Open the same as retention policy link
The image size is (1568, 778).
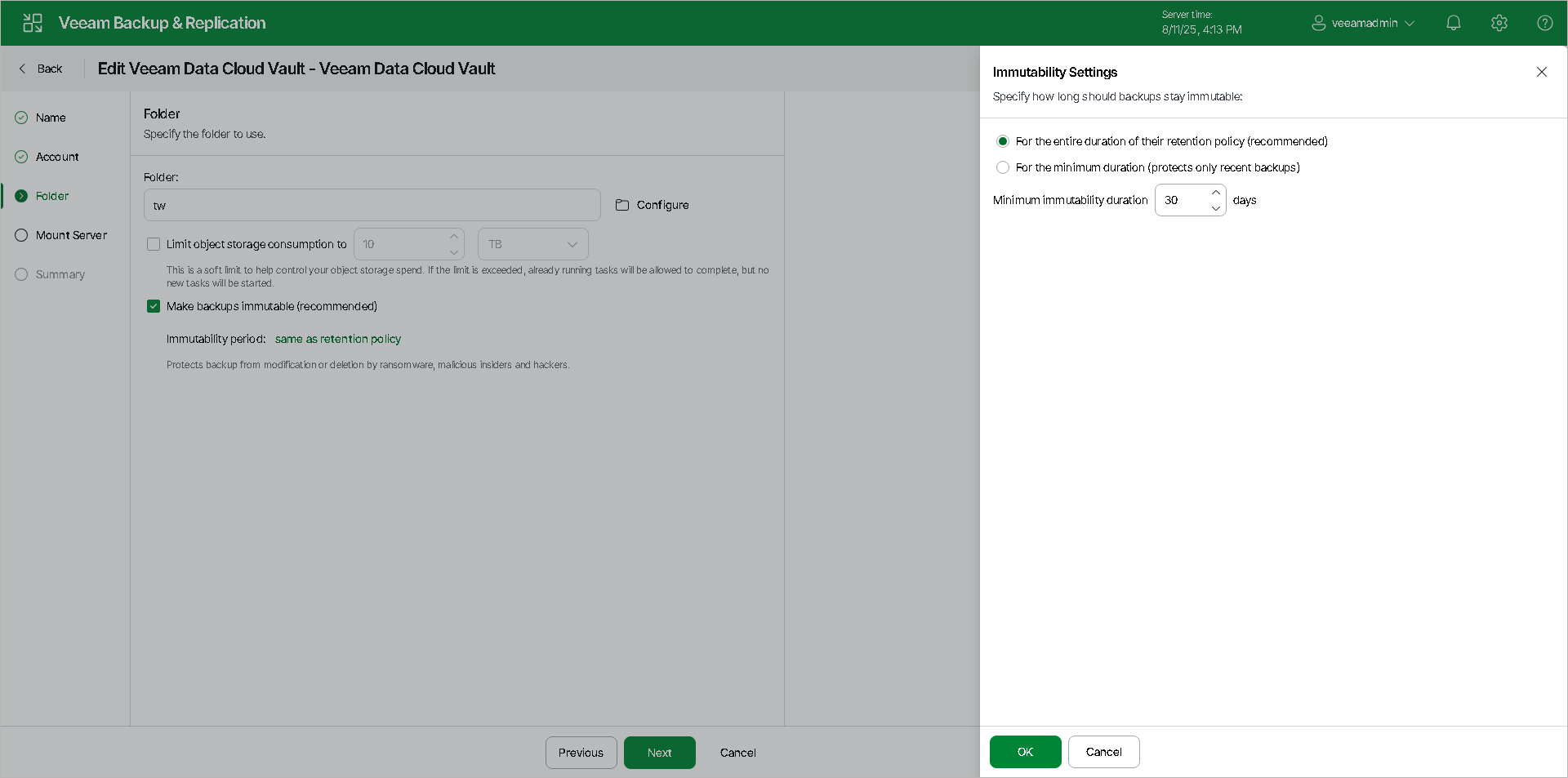tap(338, 339)
